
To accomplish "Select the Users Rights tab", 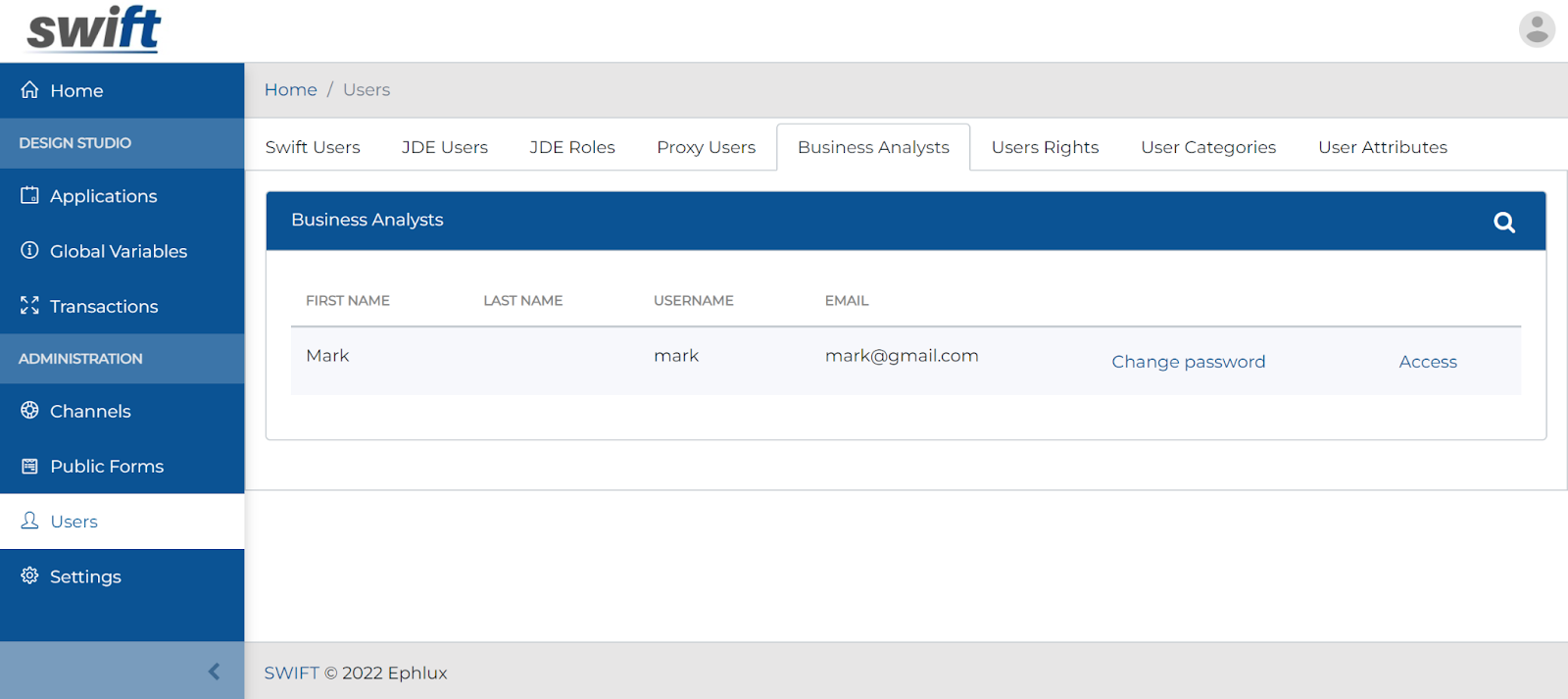I will click(1045, 147).
